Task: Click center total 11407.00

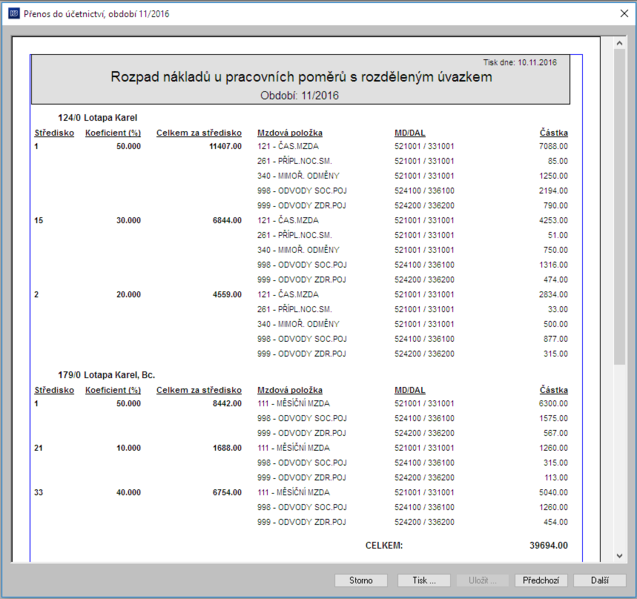Action: coord(225,146)
